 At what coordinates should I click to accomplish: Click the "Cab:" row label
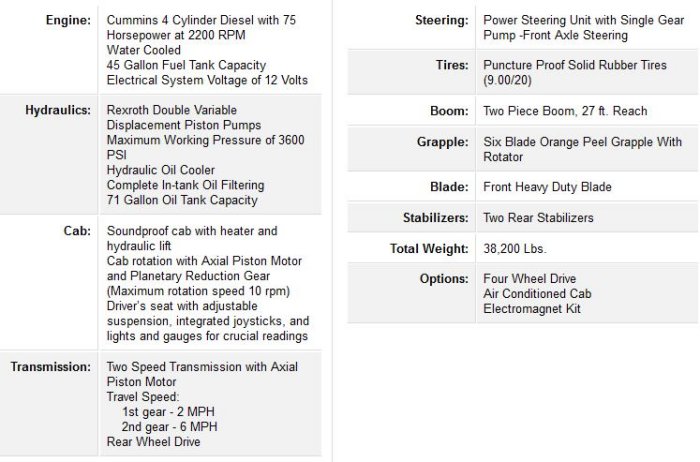tap(80, 230)
